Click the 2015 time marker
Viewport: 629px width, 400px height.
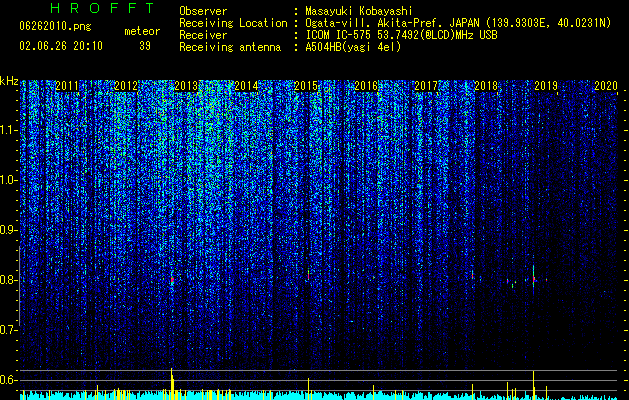tap(306, 86)
